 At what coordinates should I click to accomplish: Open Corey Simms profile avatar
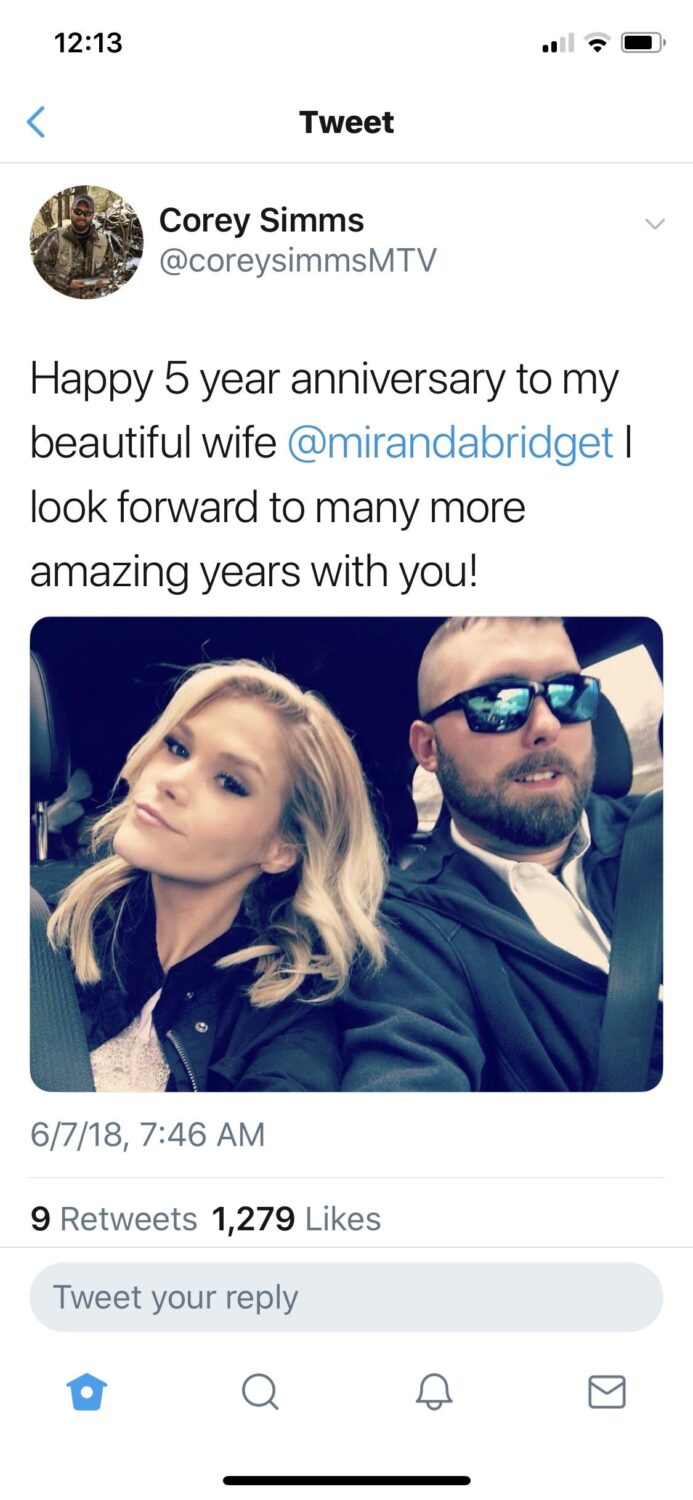[86, 242]
